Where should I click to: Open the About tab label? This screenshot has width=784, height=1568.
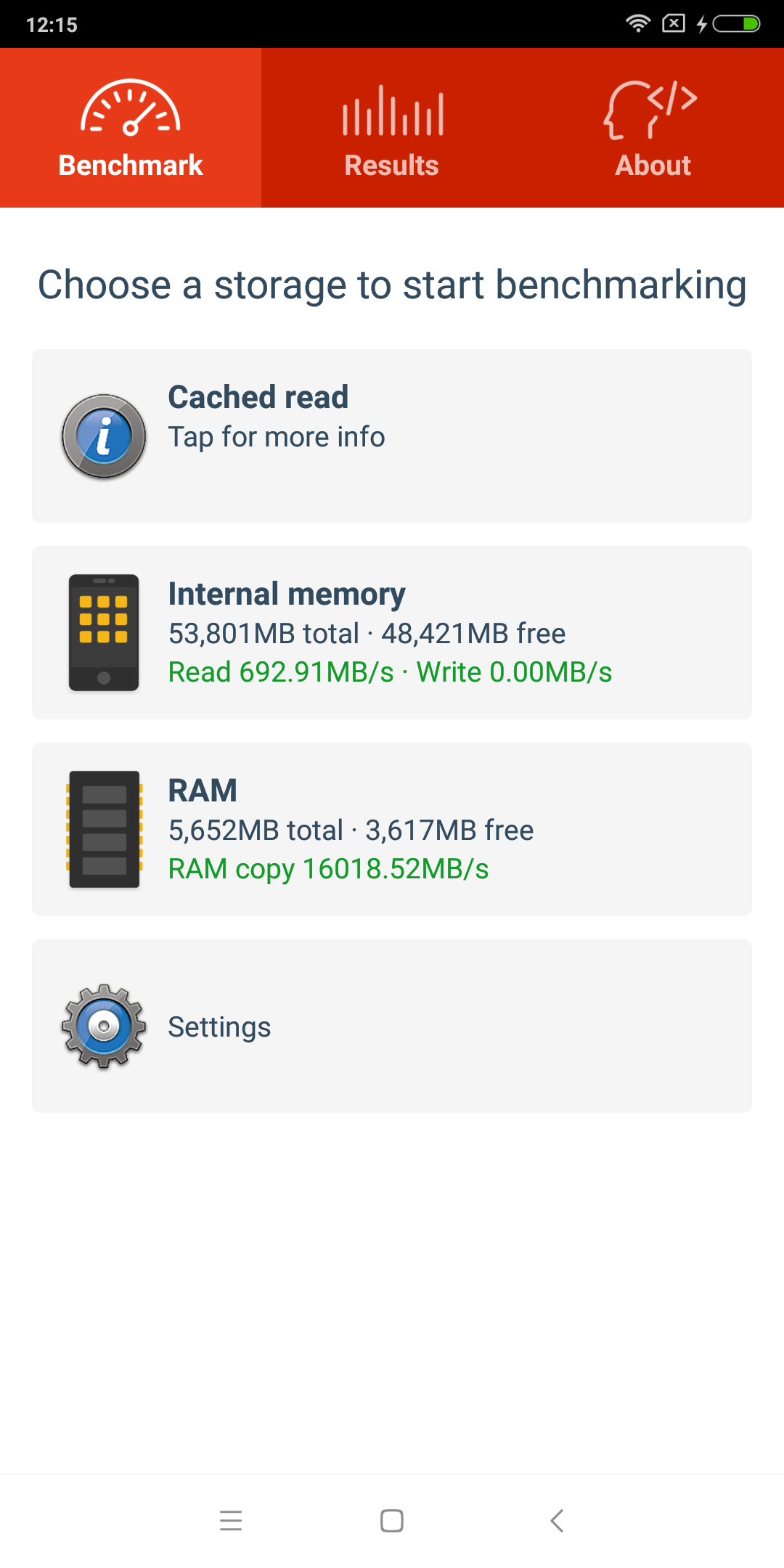pos(653,166)
